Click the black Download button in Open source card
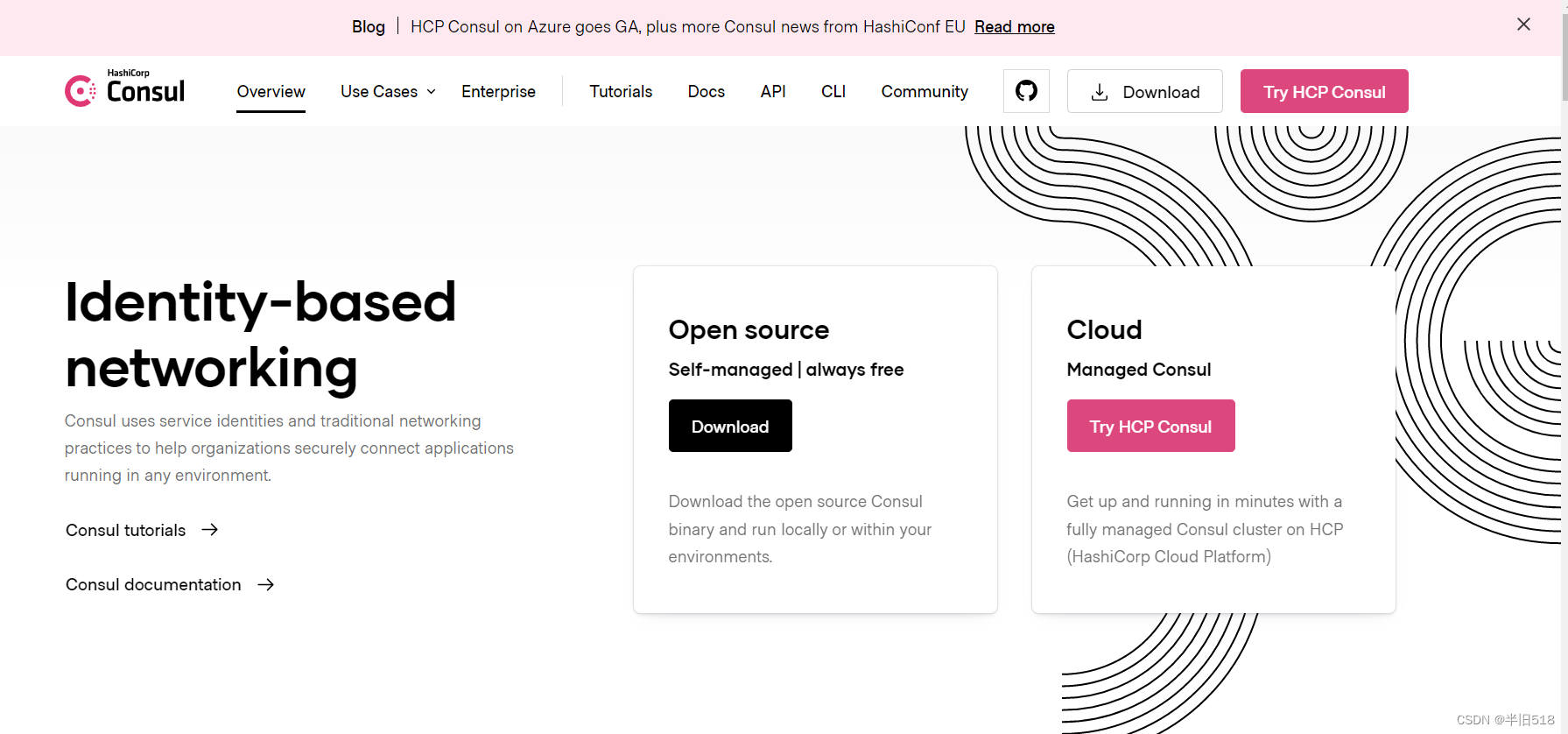This screenshot has width=1568, height=734. (x=730, y=426)
